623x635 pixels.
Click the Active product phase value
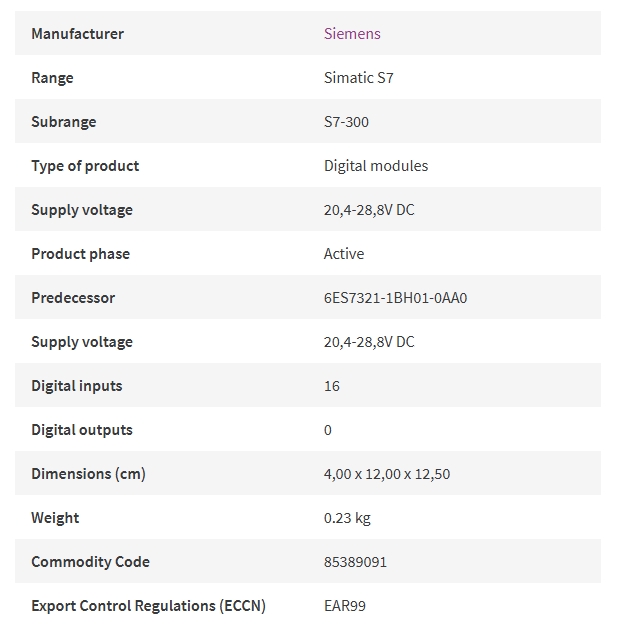tap(344, 254)
